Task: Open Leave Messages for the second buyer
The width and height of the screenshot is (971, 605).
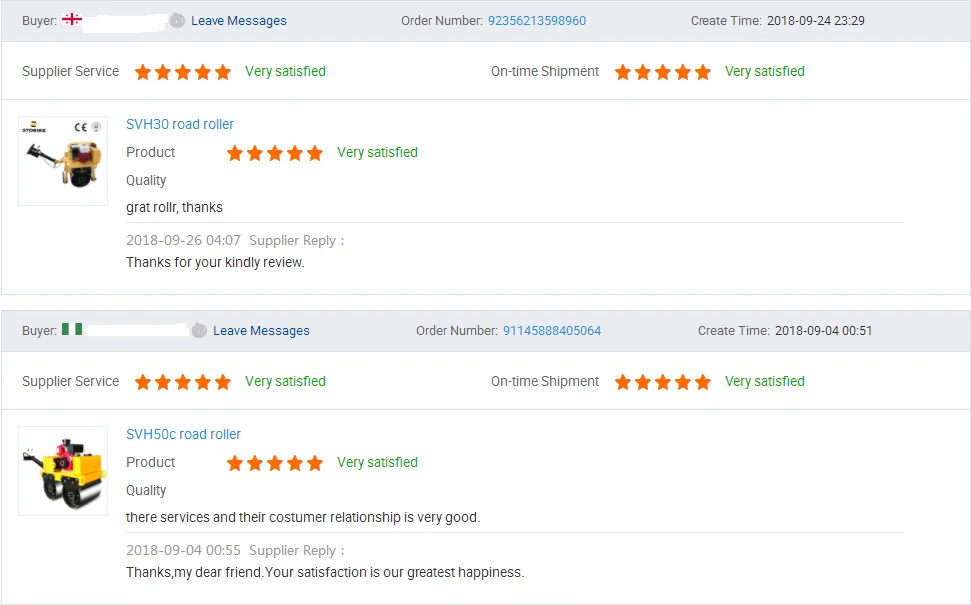Action: pyautogui.click(x=261, y=331)
